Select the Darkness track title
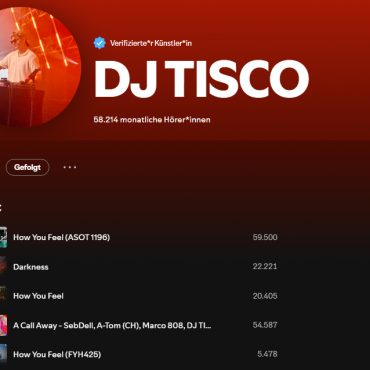The height and width of the screenshot is (370, 370). (31, 267)
